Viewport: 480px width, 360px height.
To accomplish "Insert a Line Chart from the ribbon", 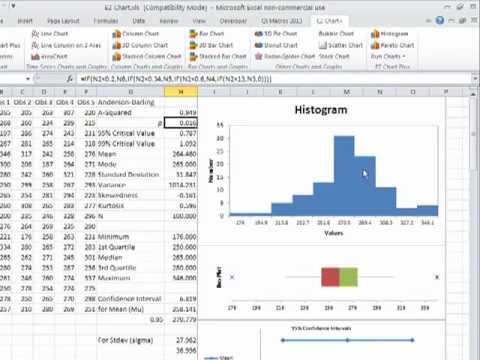I will click(49, 34).
